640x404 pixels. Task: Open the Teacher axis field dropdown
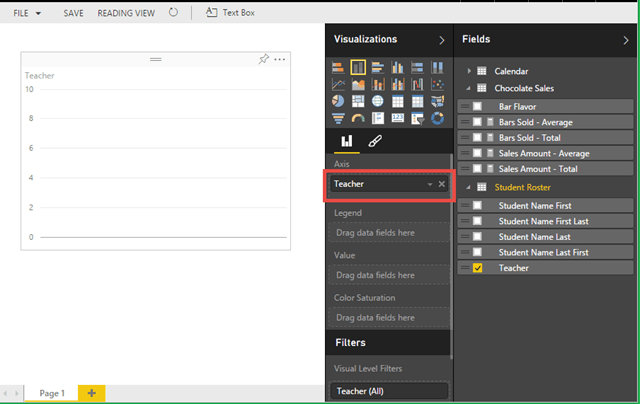point(429,185)
